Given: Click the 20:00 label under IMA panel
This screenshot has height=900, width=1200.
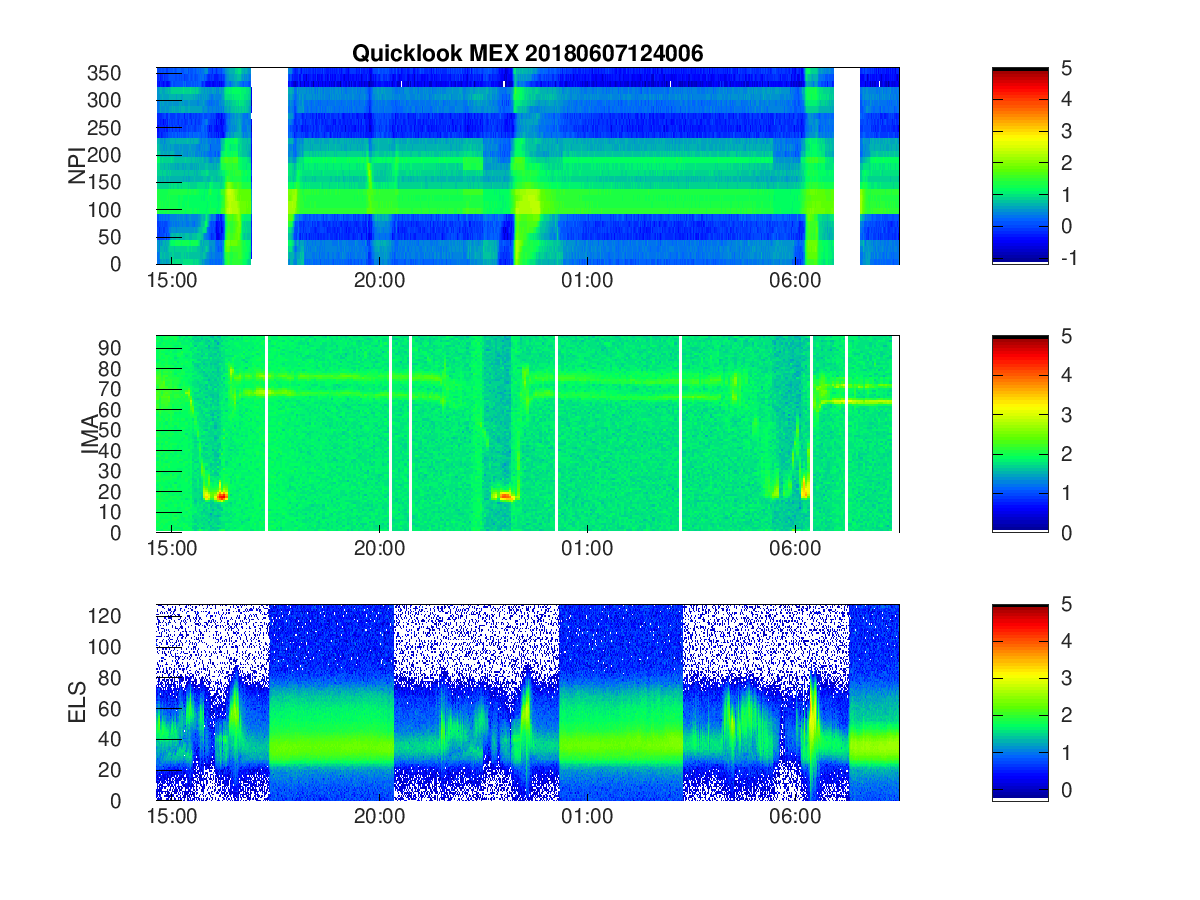Looking at the screenshot, I should (x=379, y=549).
